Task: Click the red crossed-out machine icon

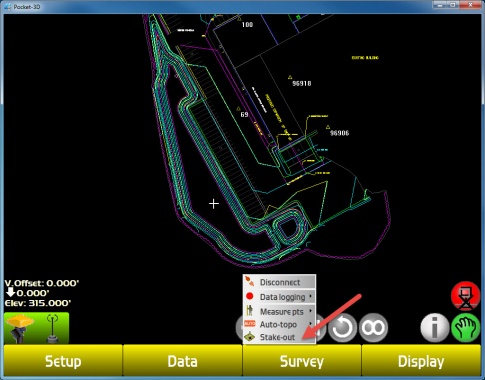Action: (466, 296)
